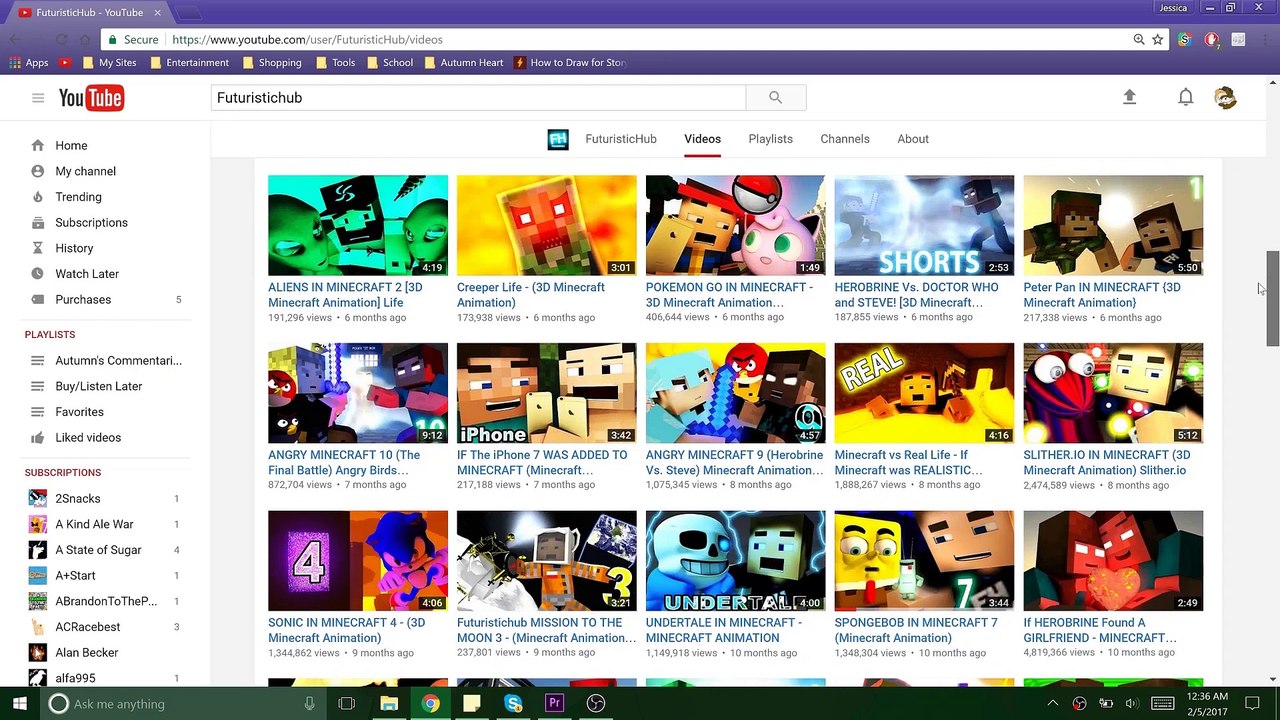Select the FuturisticHub channel home tab
This screenshot has height=720, width=1280.
pyautogui.click(x=621, y=140)
